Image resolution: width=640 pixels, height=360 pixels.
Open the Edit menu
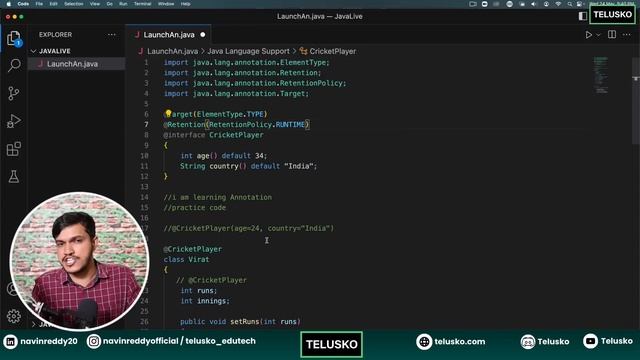pyautogui.click(x=53, y=4)
